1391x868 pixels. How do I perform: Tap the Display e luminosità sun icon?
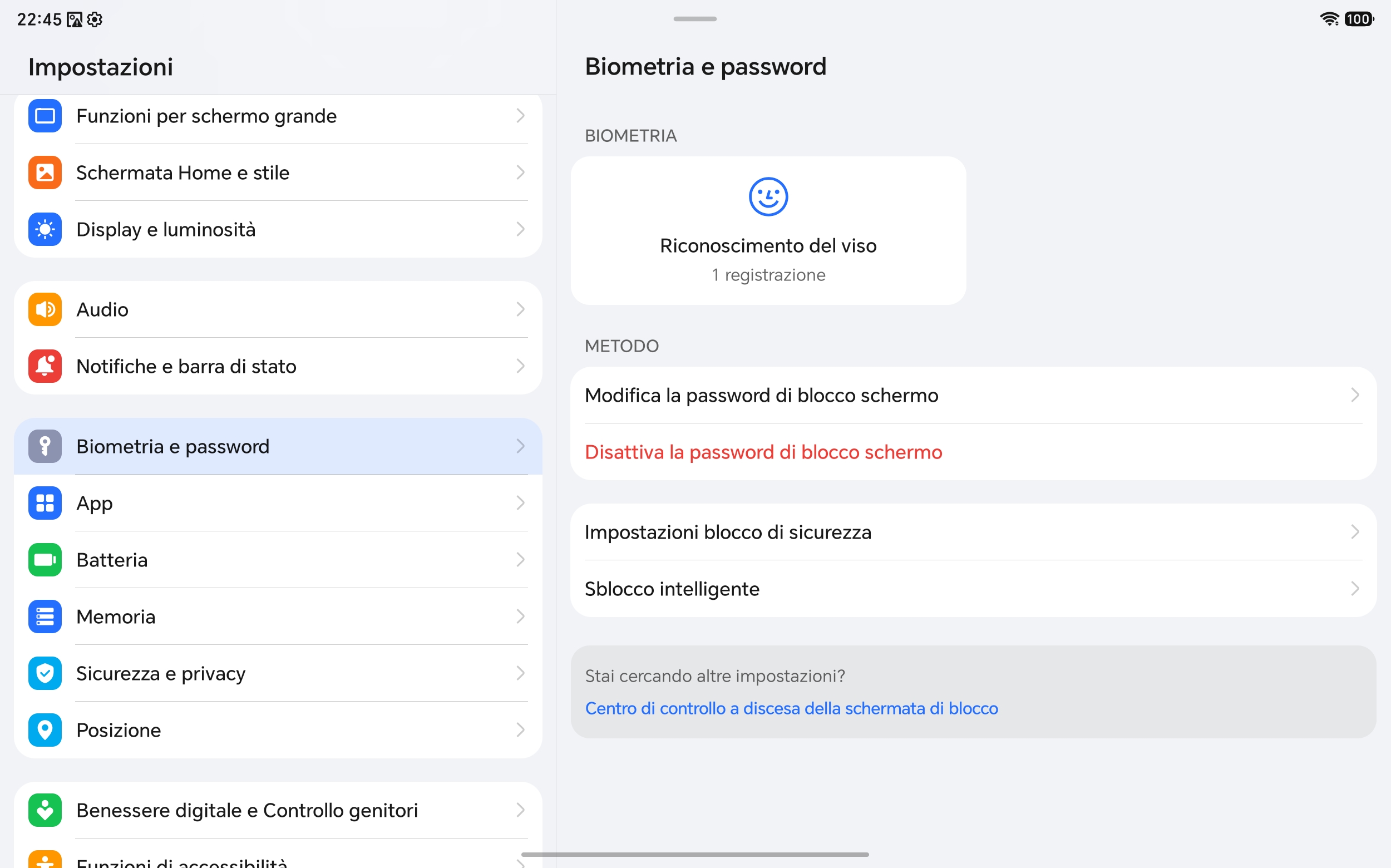click(45, 229)
